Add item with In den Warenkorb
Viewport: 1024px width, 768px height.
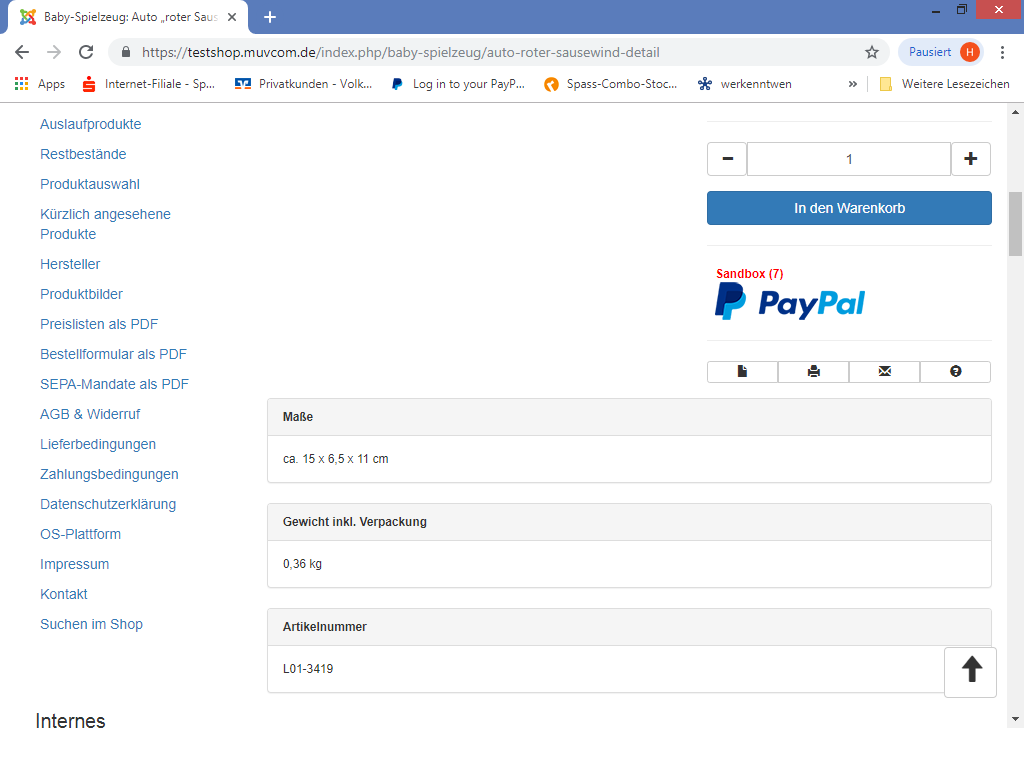849,208
